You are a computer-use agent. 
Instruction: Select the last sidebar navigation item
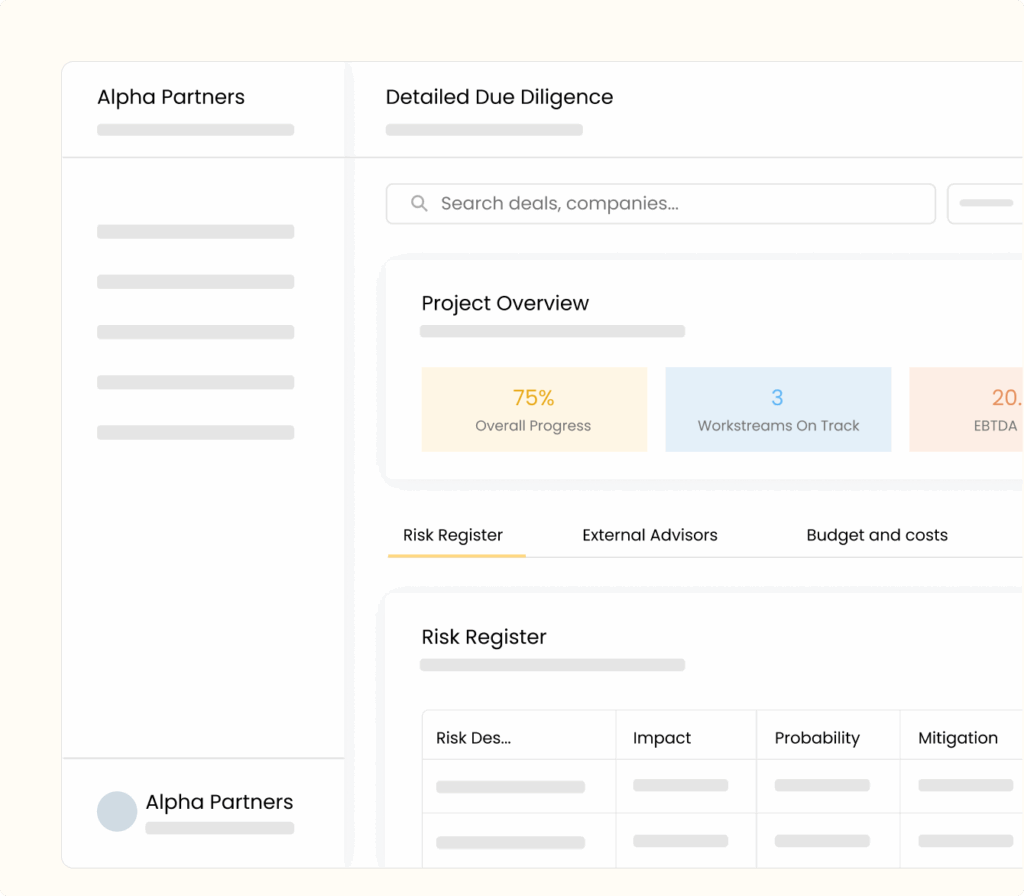point(195,433)
